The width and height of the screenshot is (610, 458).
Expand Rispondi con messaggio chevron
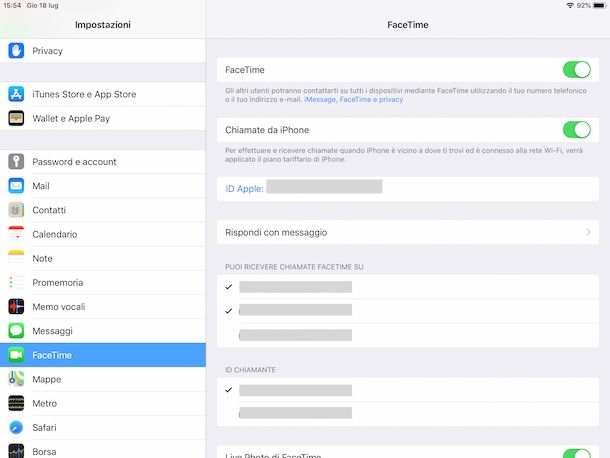click(x=588, y=232)
